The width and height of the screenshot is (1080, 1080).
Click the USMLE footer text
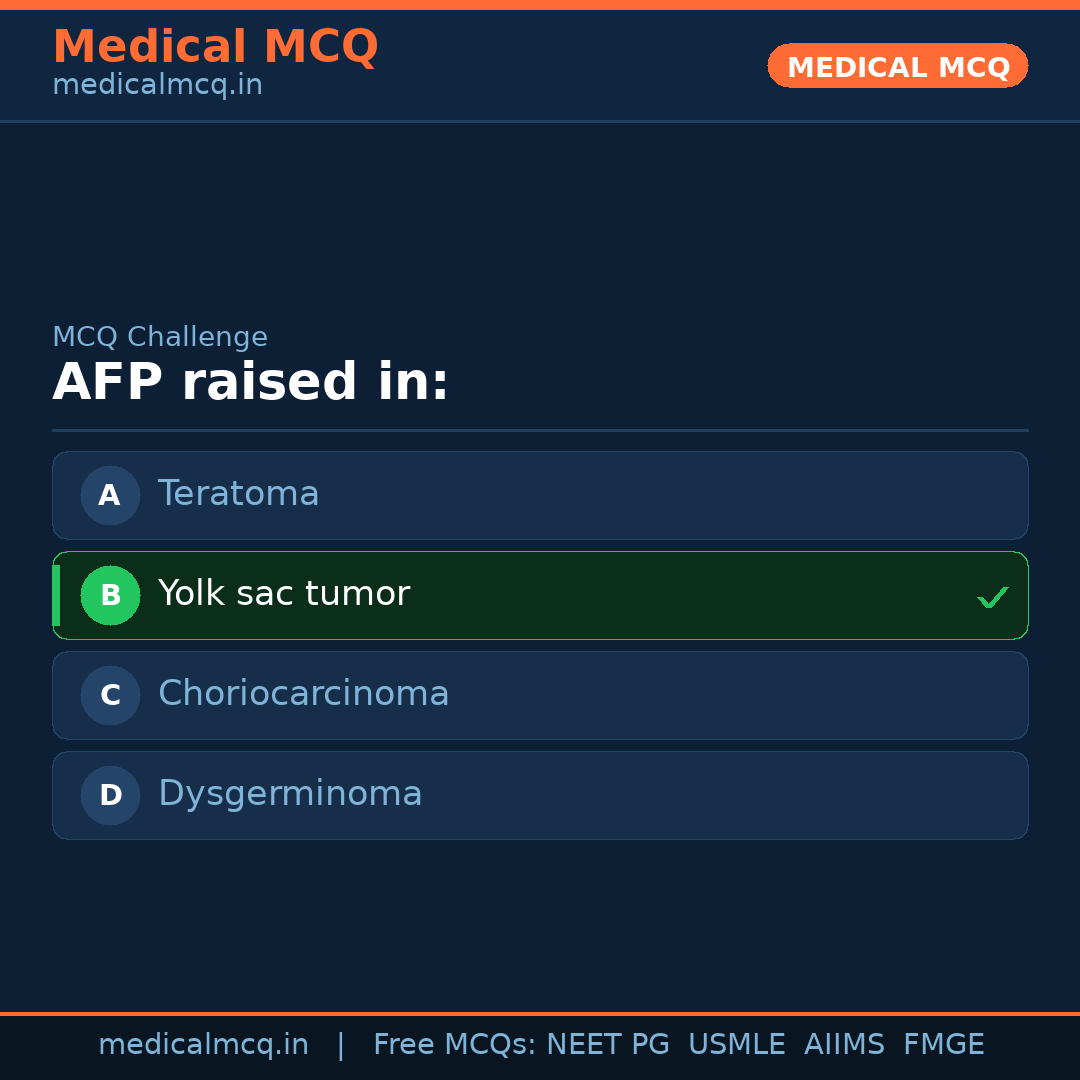tap(736, 1045)
